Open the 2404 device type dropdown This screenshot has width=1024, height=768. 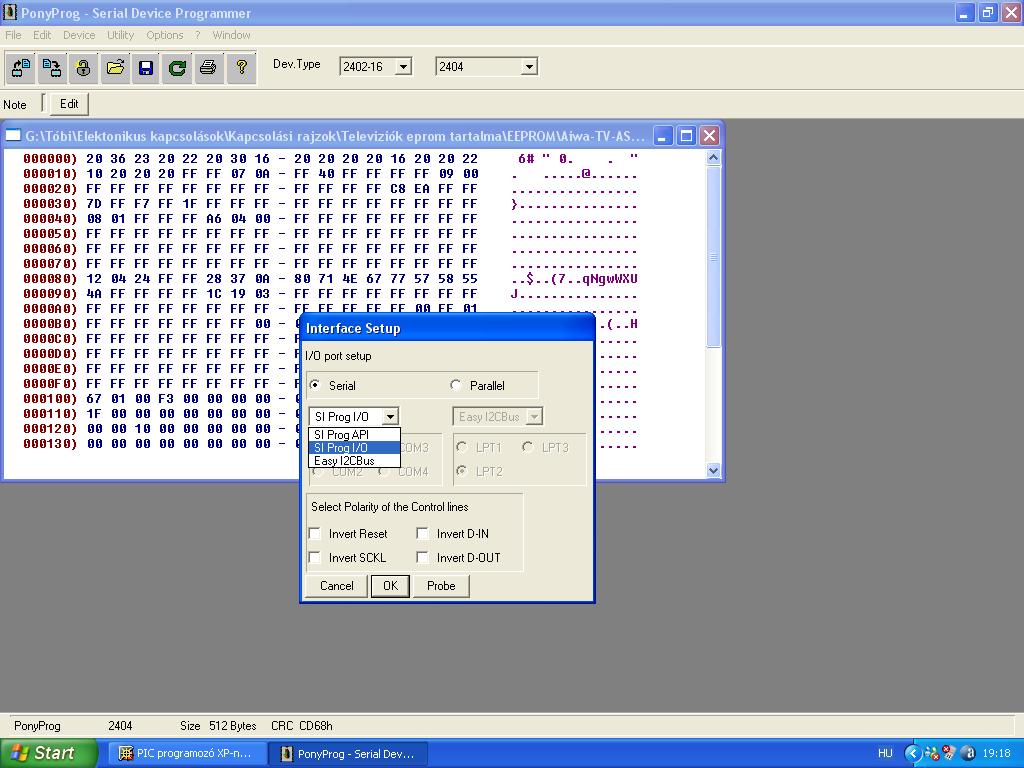530,67
